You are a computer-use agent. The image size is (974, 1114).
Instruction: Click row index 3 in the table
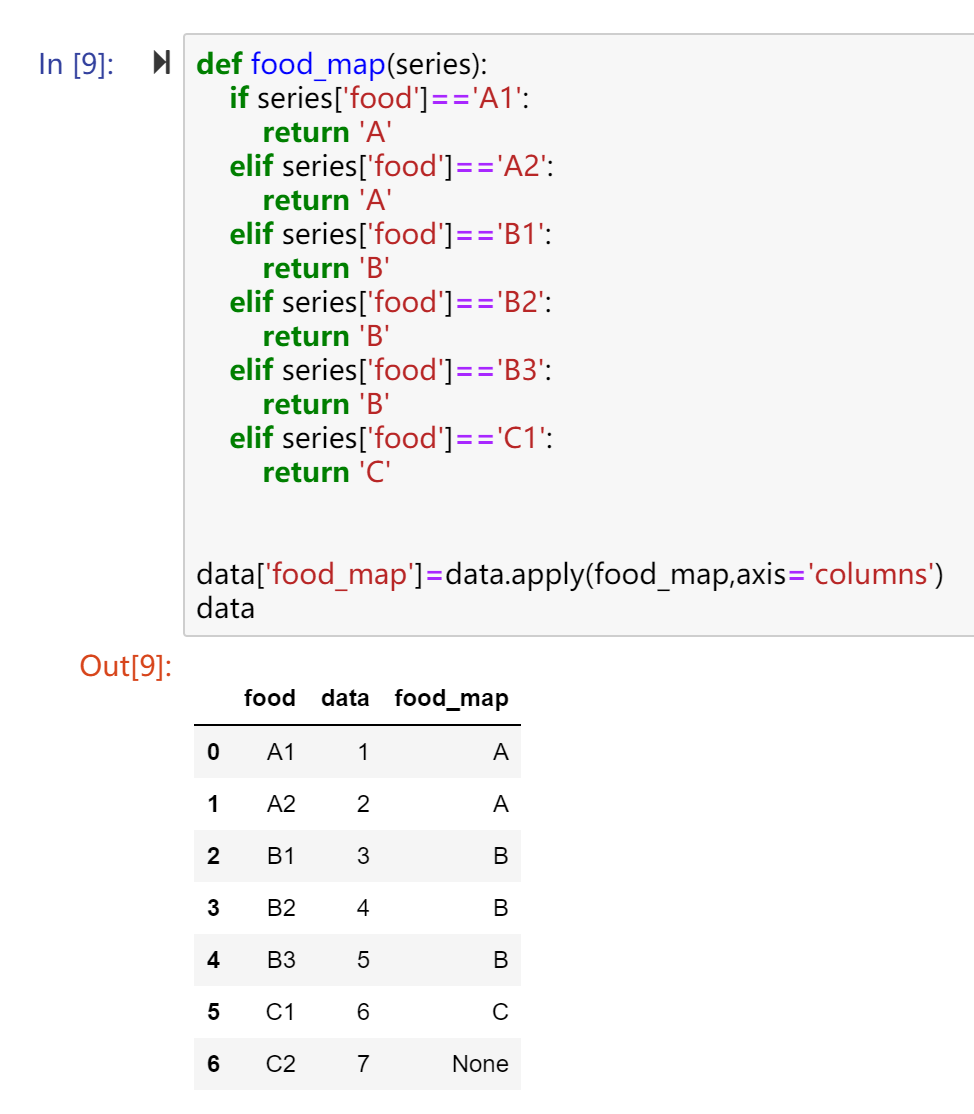[x=213, y=907]
